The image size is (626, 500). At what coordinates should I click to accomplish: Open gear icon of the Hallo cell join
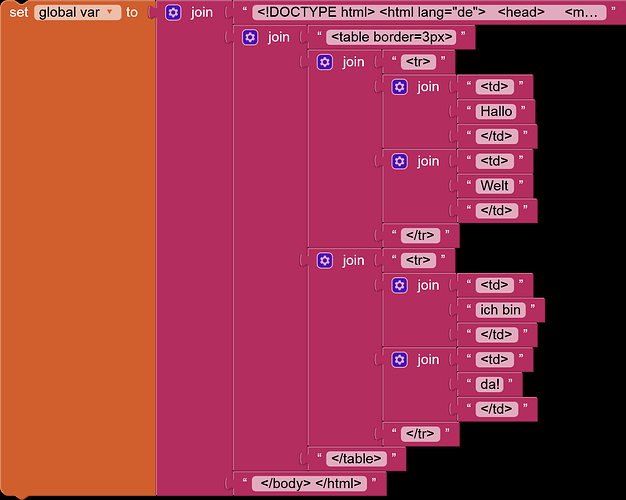click(x=400, y=87)
